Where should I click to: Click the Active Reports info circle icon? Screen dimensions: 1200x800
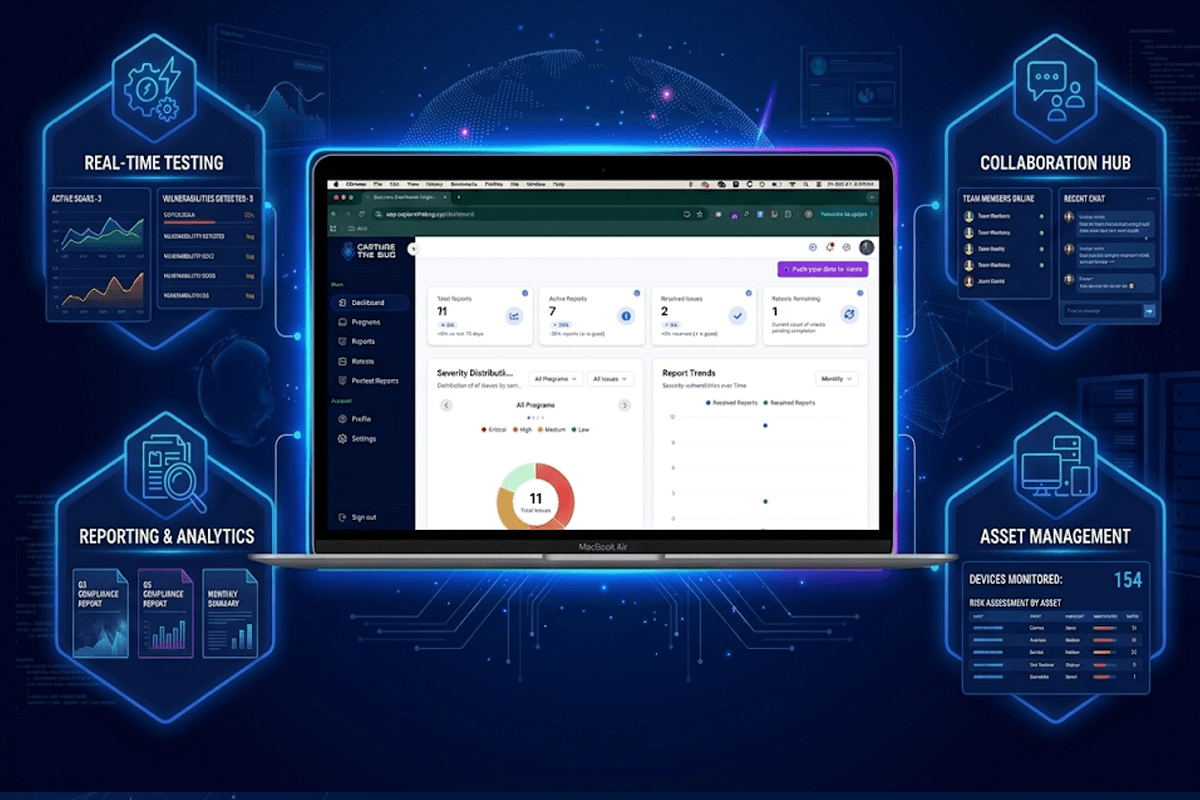(x=626, y=316)
